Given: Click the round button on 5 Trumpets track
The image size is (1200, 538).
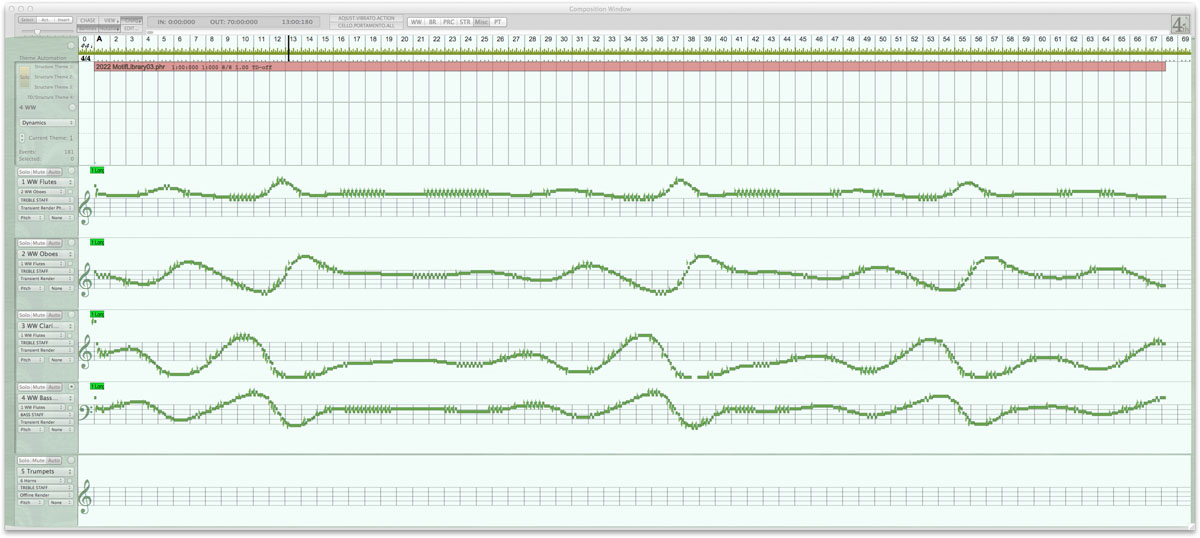Looking at the screenshot, I should tap(71, 460).
